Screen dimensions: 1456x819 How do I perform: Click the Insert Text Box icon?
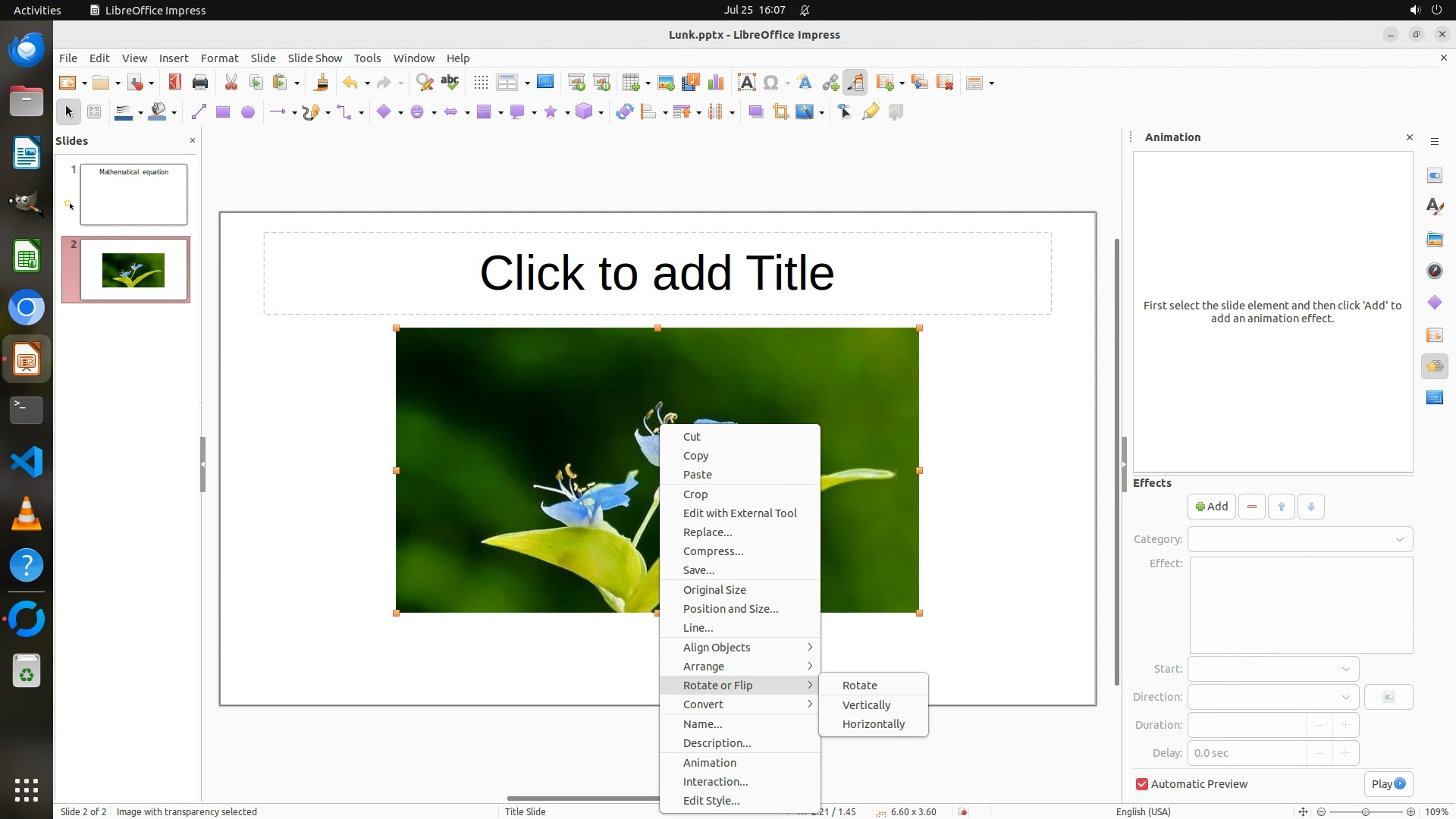(746, 83)
